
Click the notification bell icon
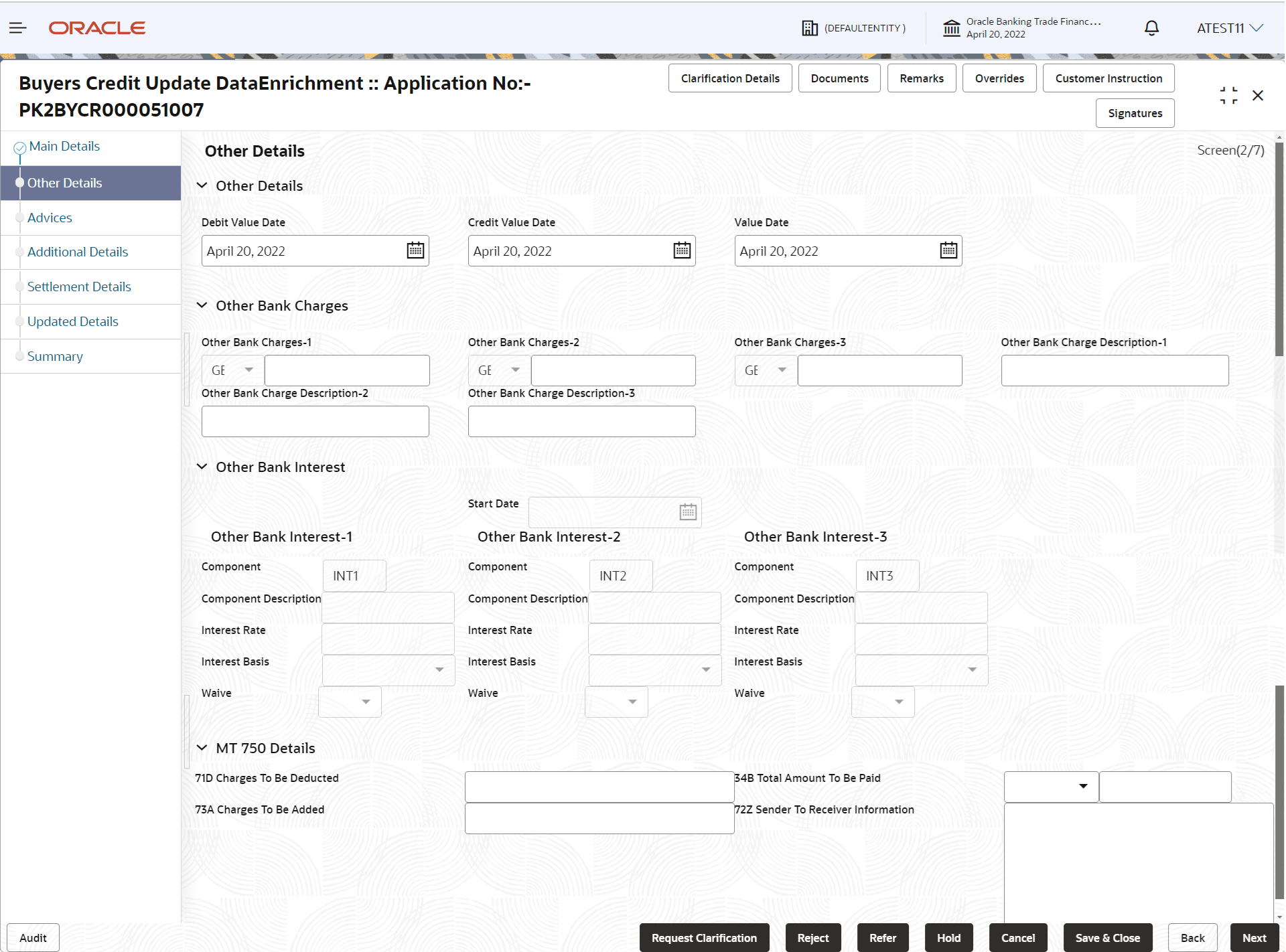(1151, 28)
